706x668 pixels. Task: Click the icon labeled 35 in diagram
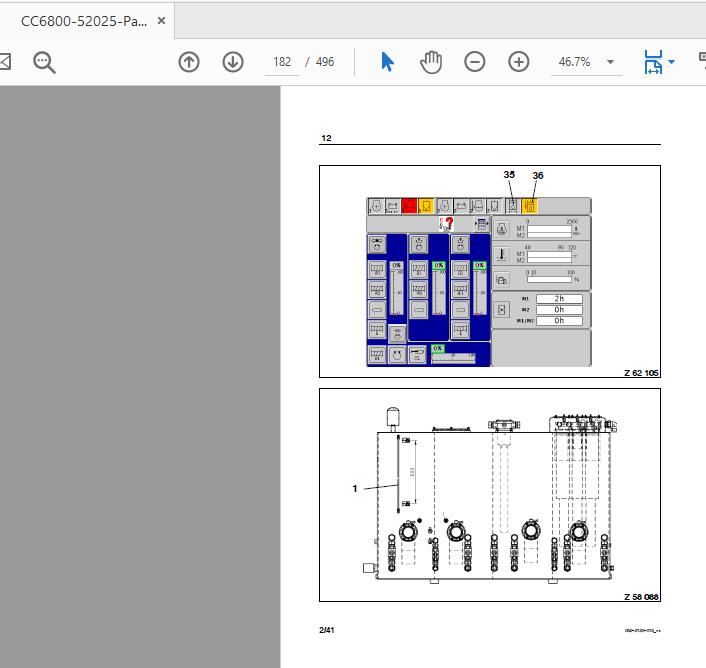tap(513, 206)
